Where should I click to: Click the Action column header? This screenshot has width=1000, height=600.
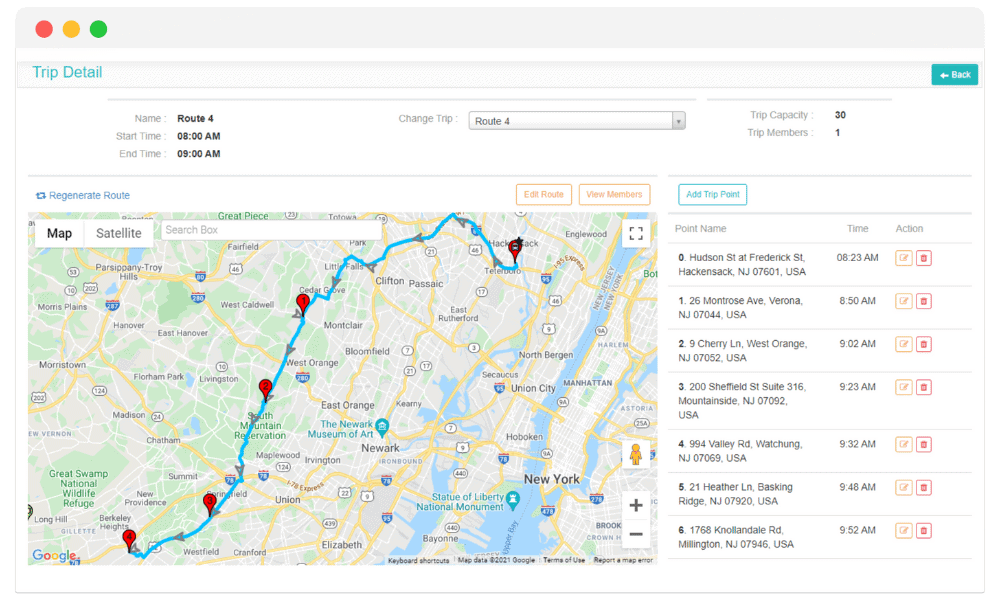(x=909, y=228)
